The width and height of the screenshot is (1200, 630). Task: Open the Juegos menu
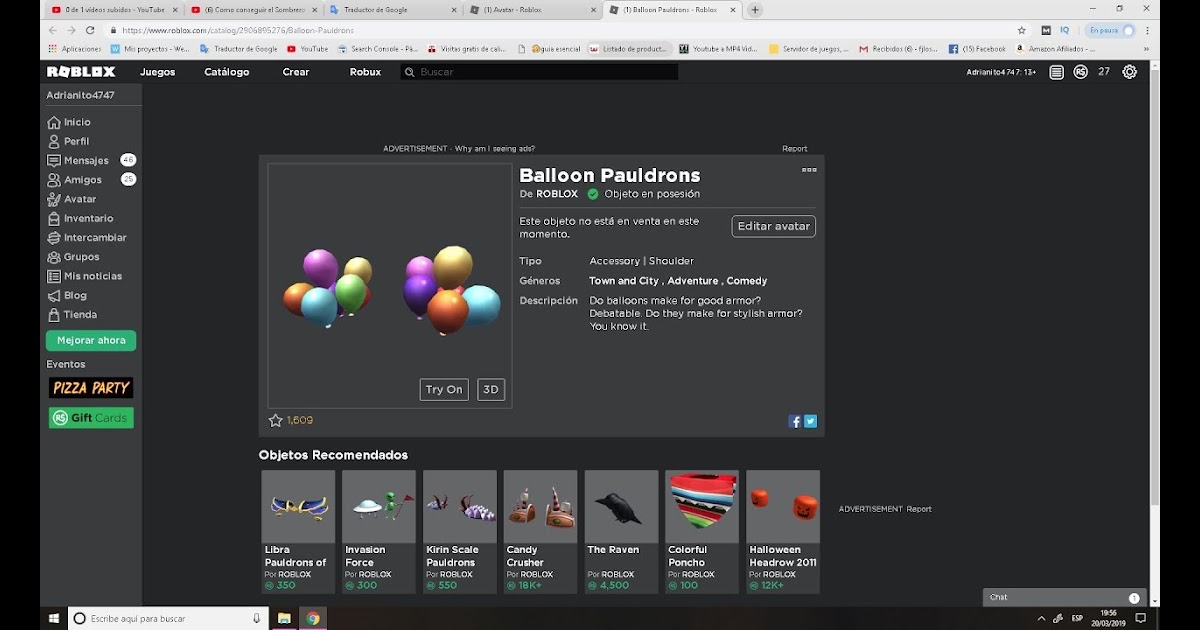point(158,72)
